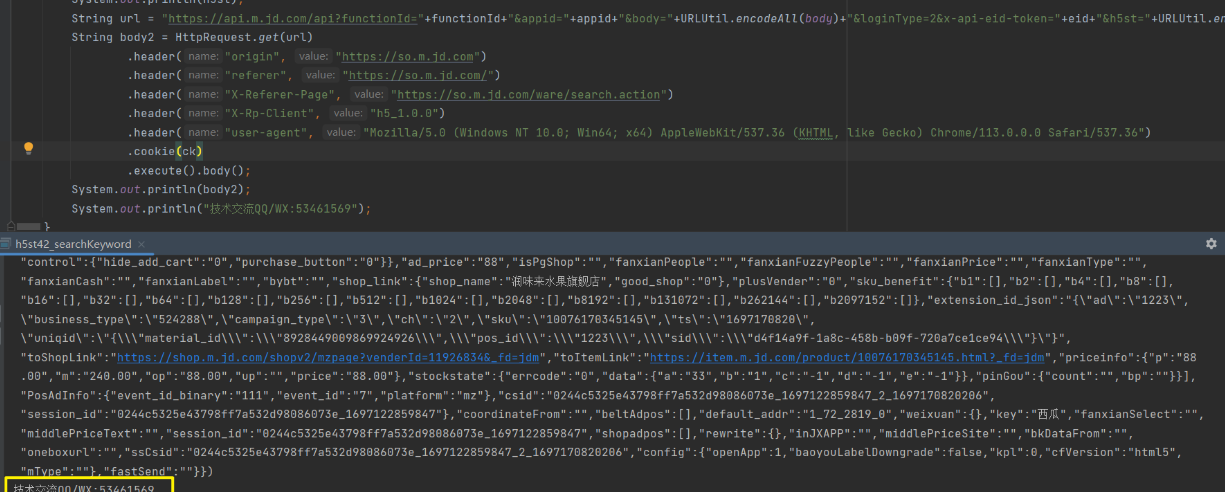Open the toShopLink shop.m.jd.com URL in console
This screenshot has height=492, width=1225.
332,357
